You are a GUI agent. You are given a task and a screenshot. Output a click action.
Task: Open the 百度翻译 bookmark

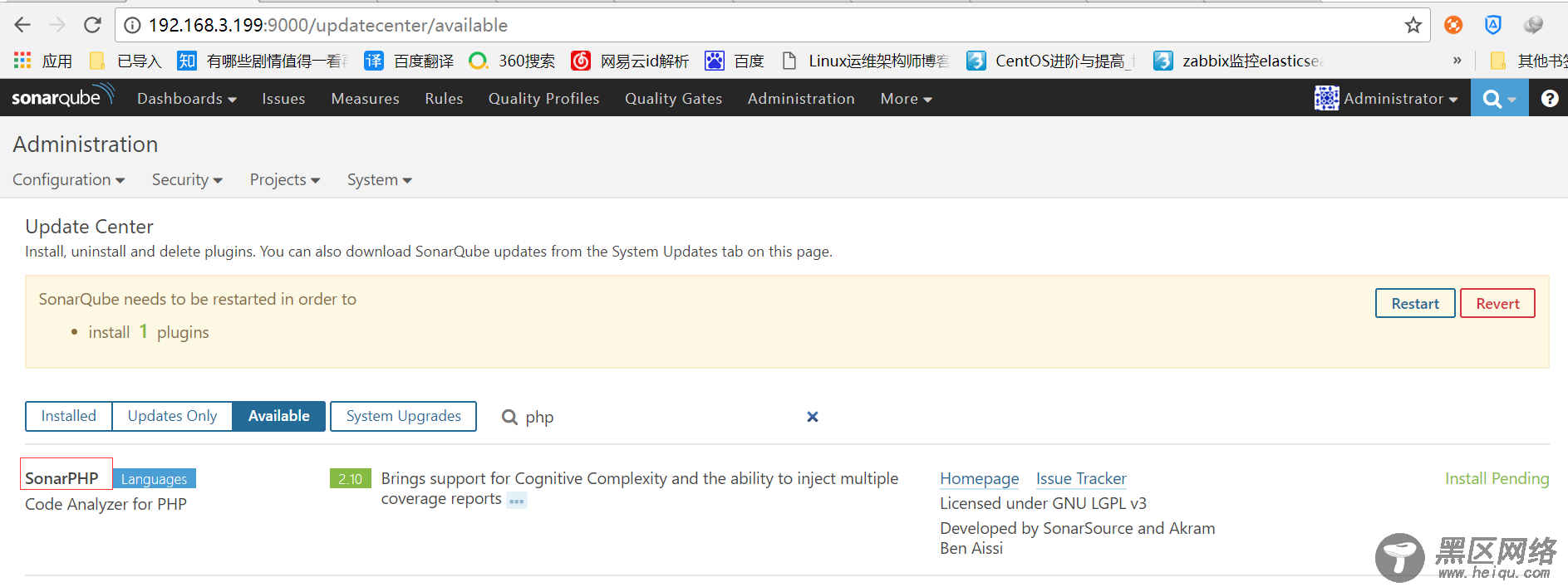(x=410, y=61)
